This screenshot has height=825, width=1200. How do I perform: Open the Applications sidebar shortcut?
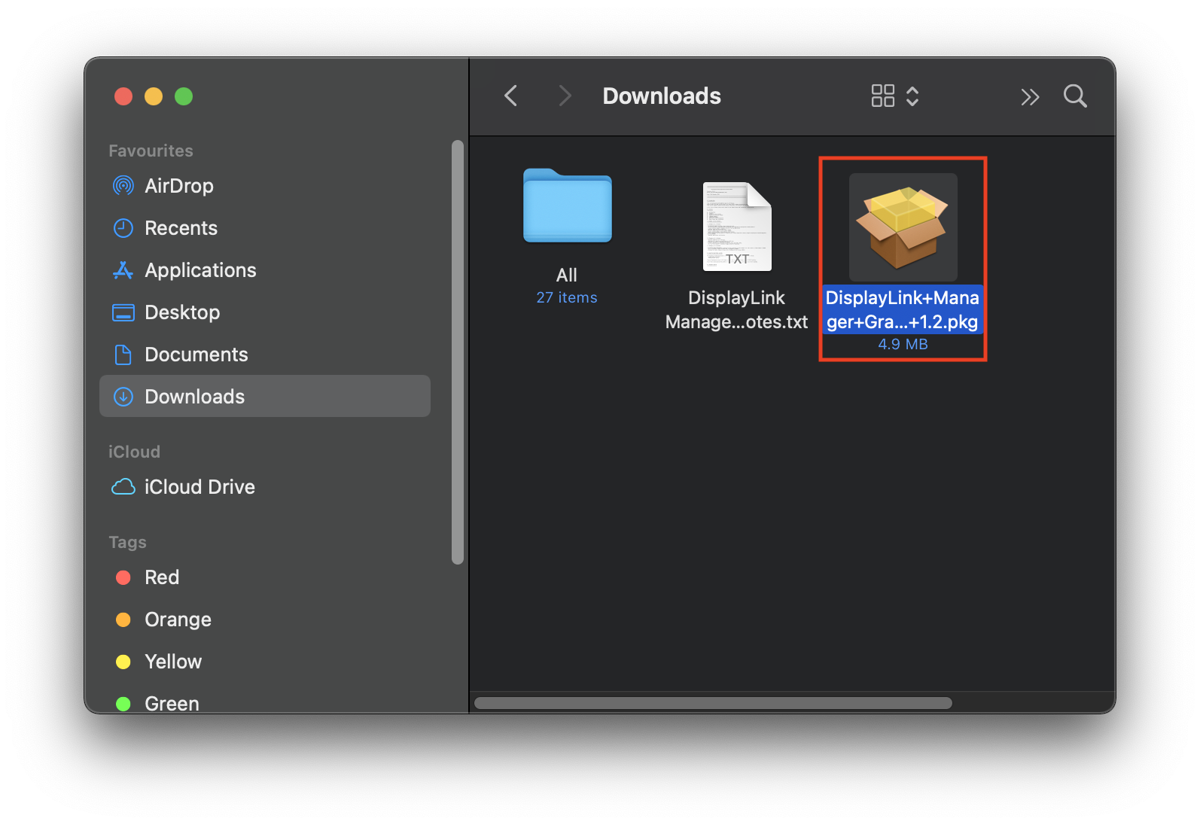pos(199,269)
